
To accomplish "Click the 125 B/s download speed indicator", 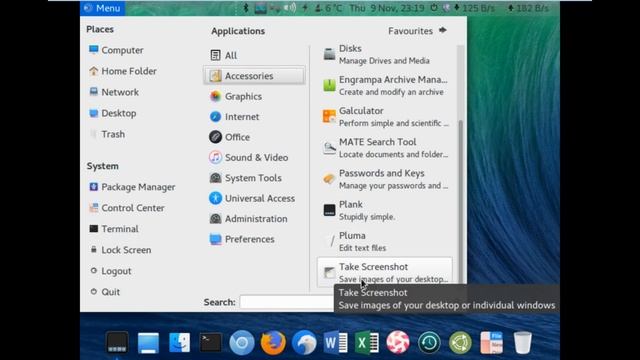I will pyautogui.click(x=474, y=8).
